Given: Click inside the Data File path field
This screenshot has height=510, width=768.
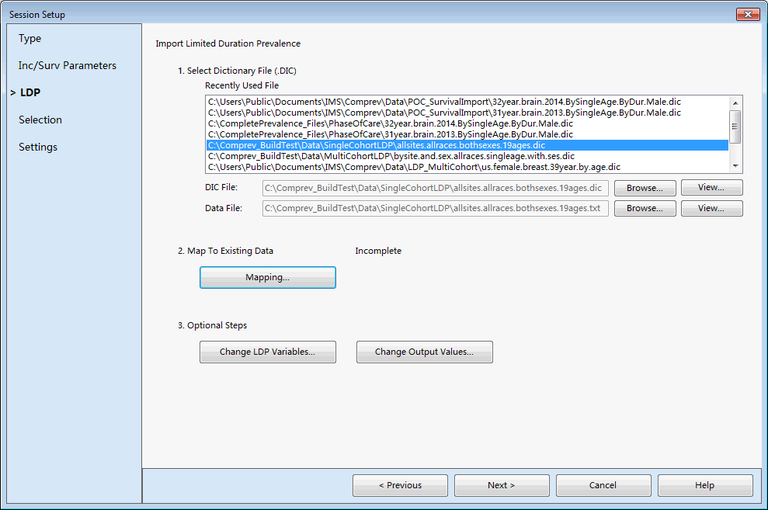Looking at the screenshot, I should coord(435,208).
